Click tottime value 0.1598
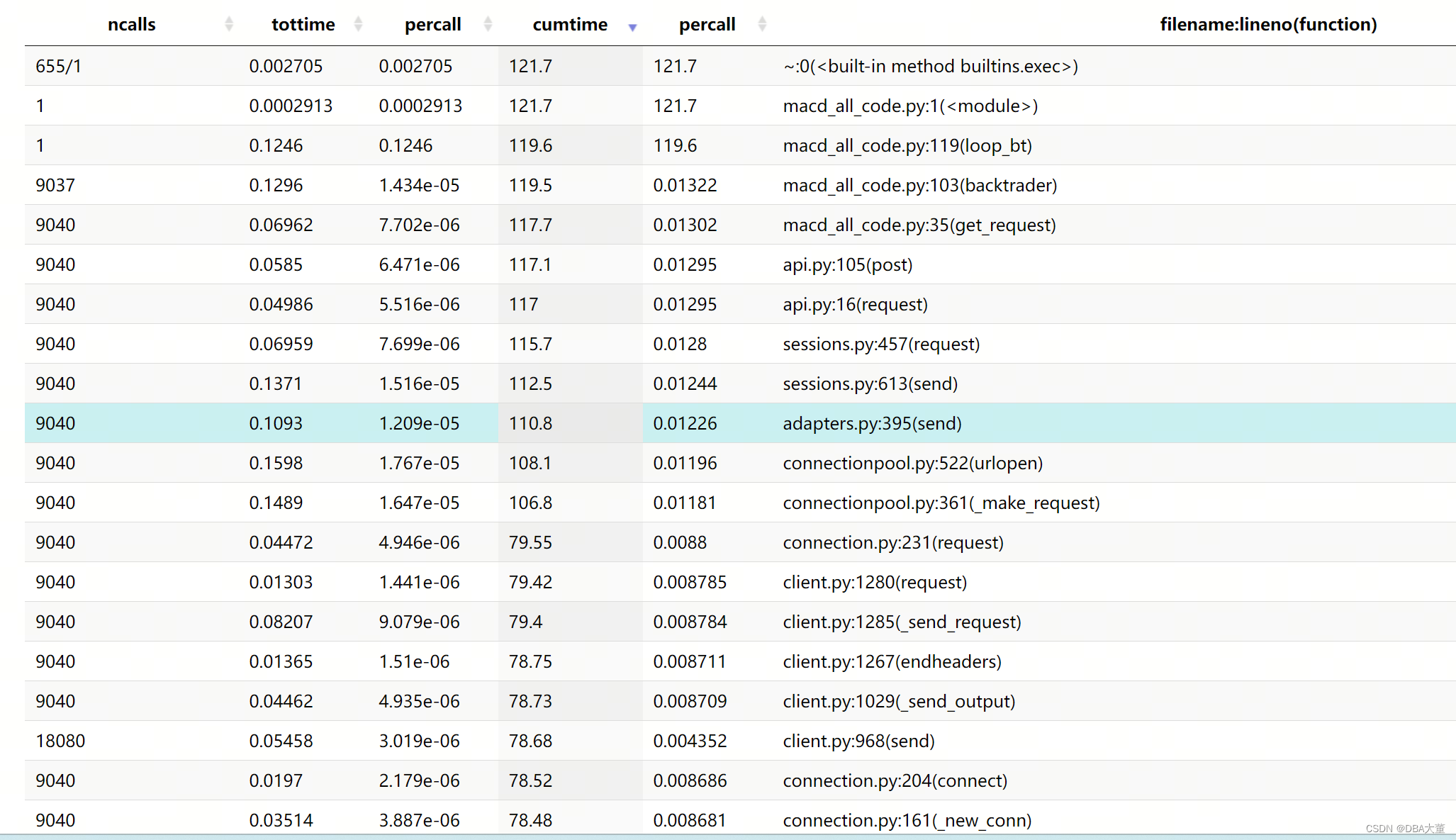The image size is (1456, 840). pyautogui.click(x=276, y=463)
